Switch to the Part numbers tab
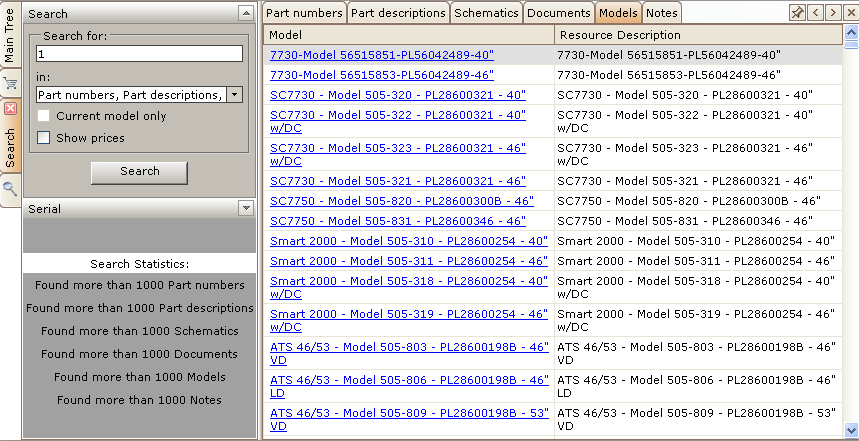Viewport: 859px width, 441px height. [304, 13]
